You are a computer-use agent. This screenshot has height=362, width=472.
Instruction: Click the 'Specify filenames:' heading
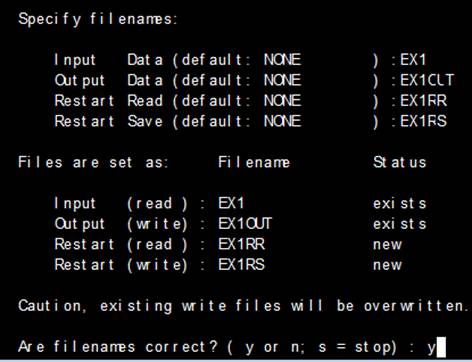[x=98, y=19]
